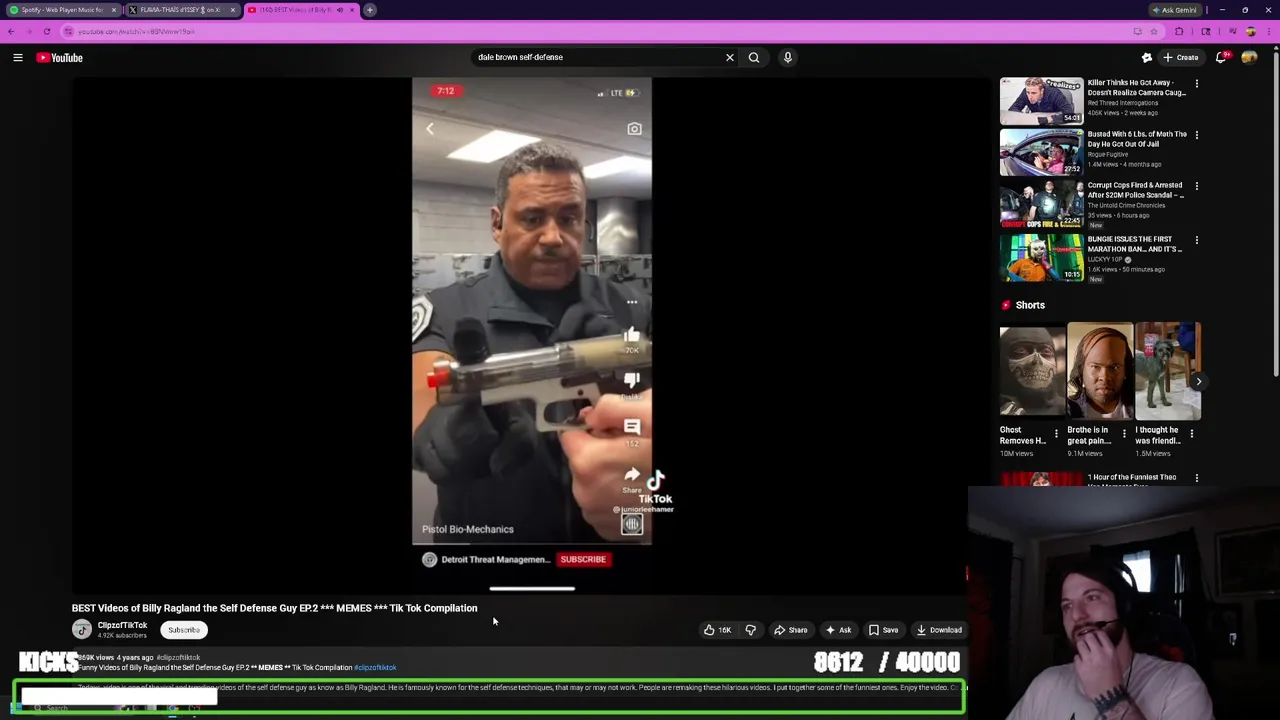Image resolution: width=1280 pixels, height=720 pixels.
Task: Share the video
Action: [x=790, y=630]
